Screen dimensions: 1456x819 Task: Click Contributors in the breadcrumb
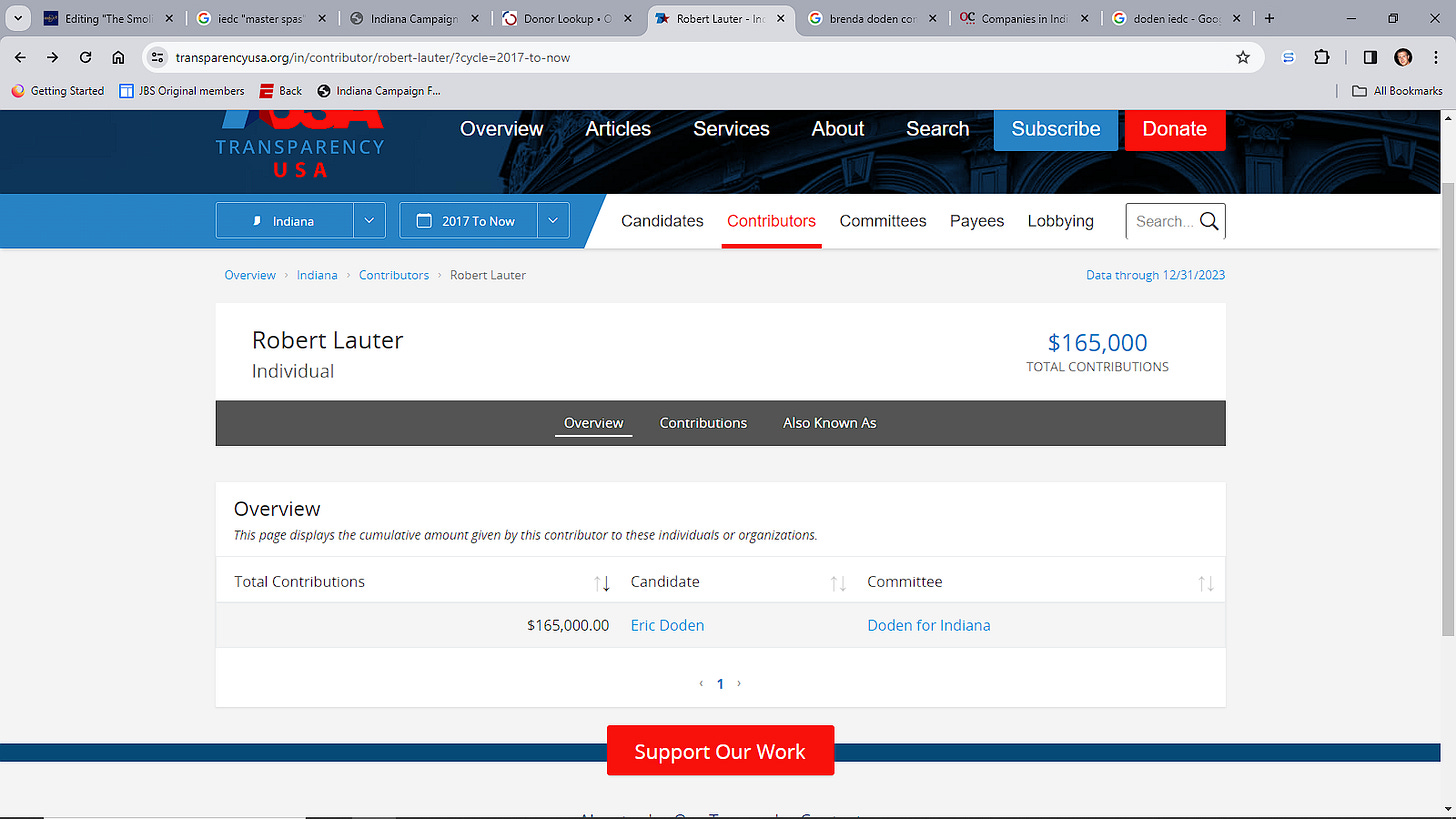(394, 275)
